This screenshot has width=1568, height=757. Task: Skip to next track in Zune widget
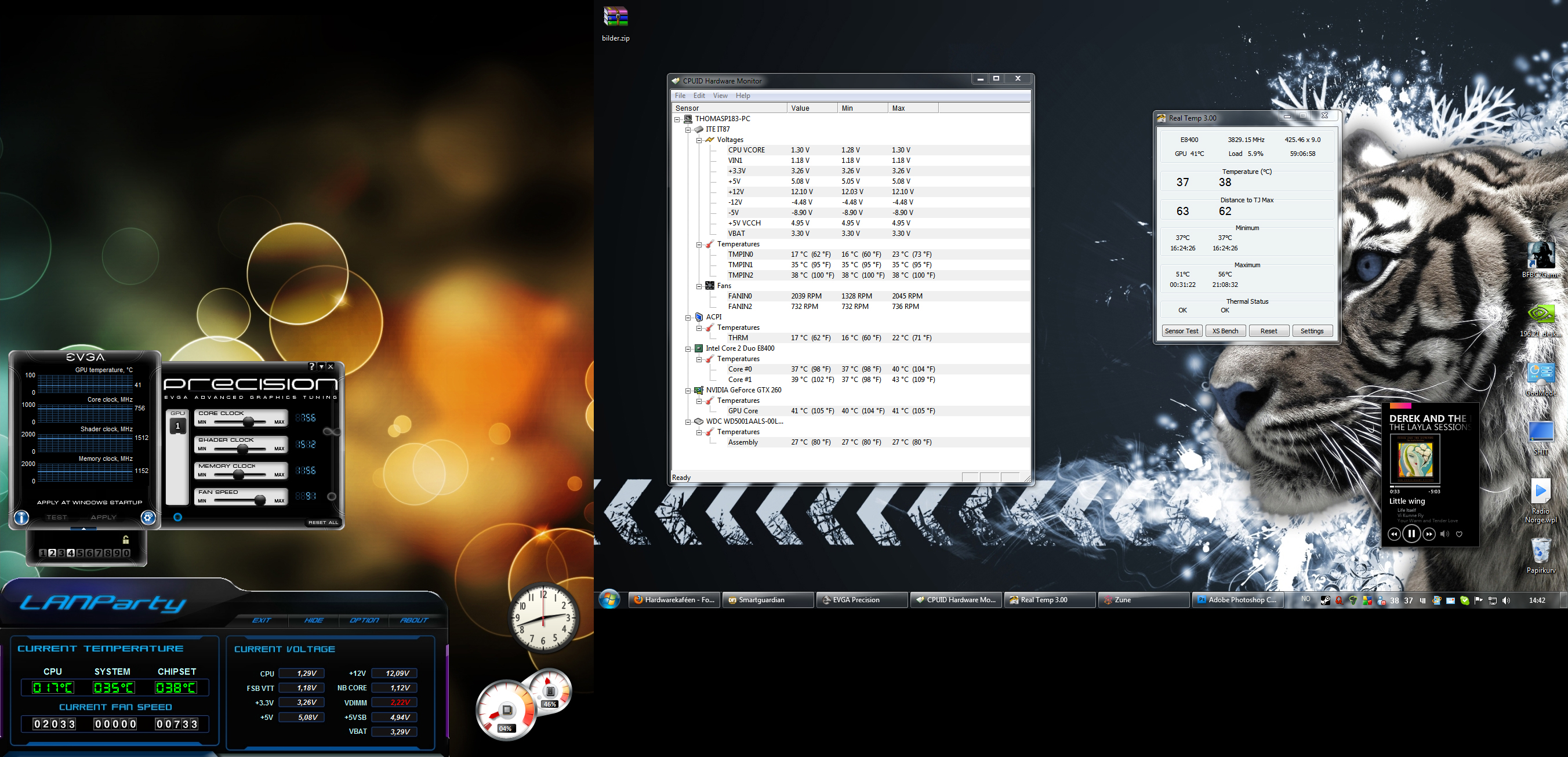1429,534
